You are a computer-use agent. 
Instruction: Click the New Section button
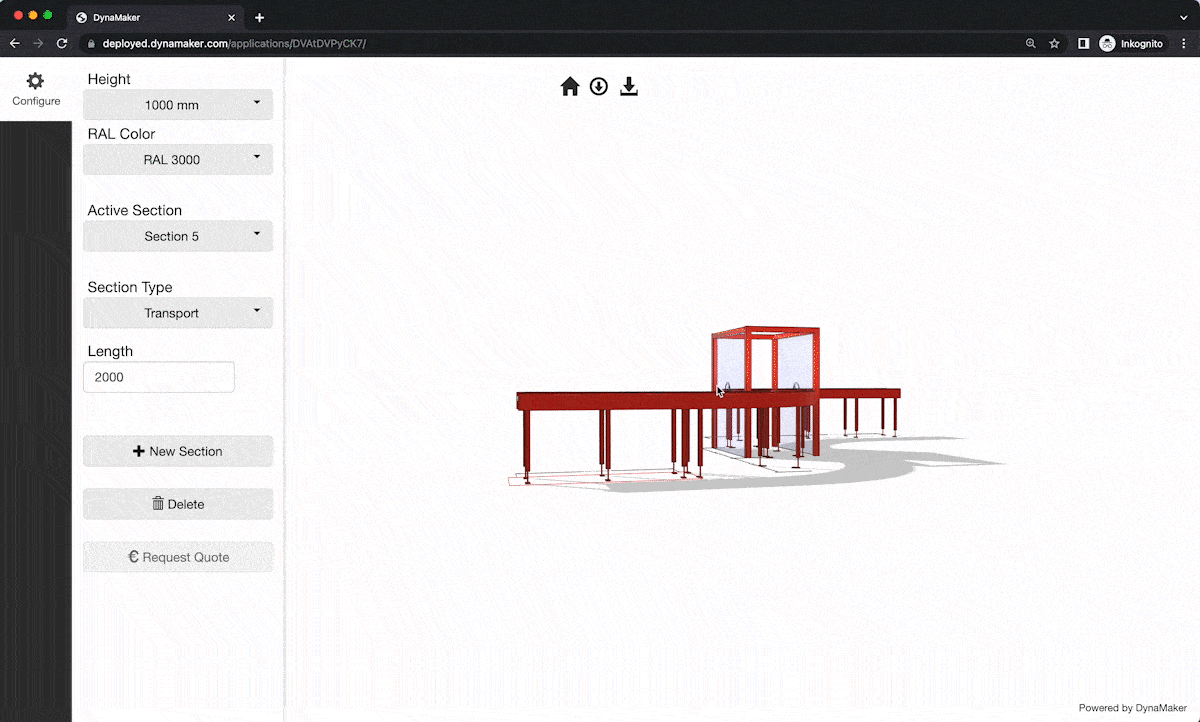pyautogui.click(x=178, y=451)
